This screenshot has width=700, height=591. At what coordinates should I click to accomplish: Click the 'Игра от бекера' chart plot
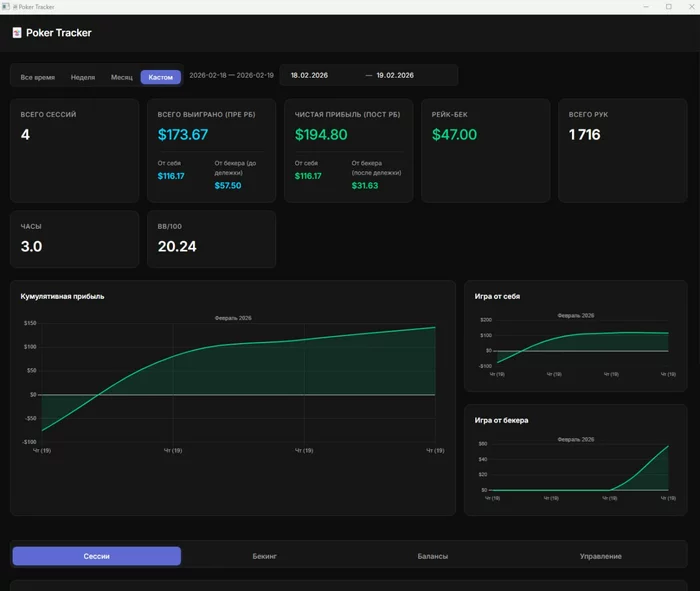579,466
